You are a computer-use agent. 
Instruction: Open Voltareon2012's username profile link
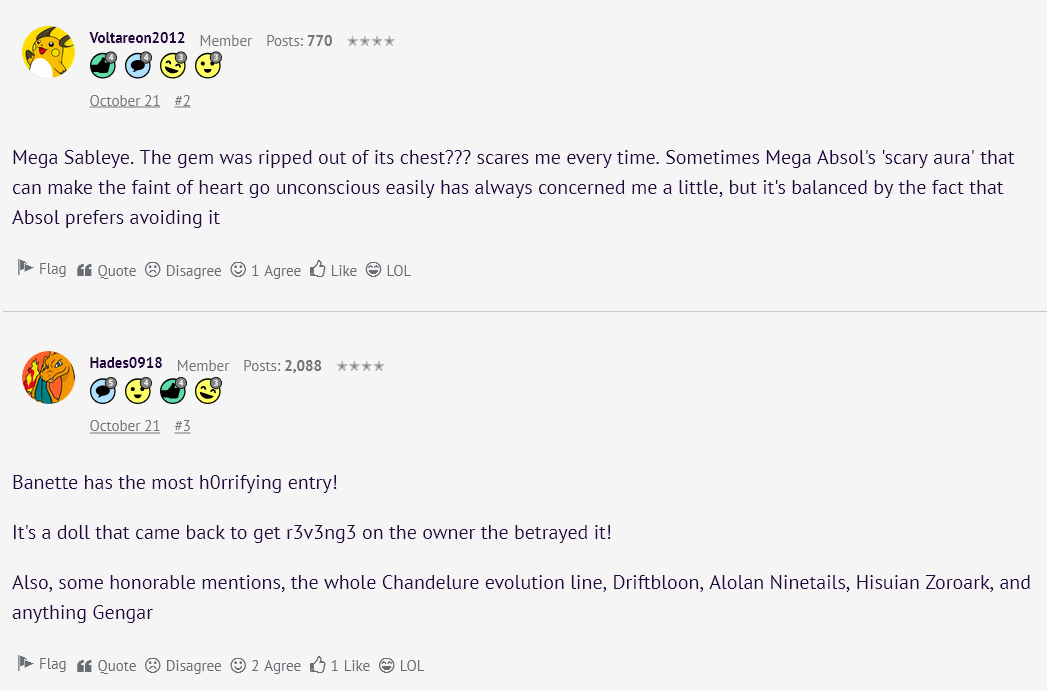pos(137,38)
